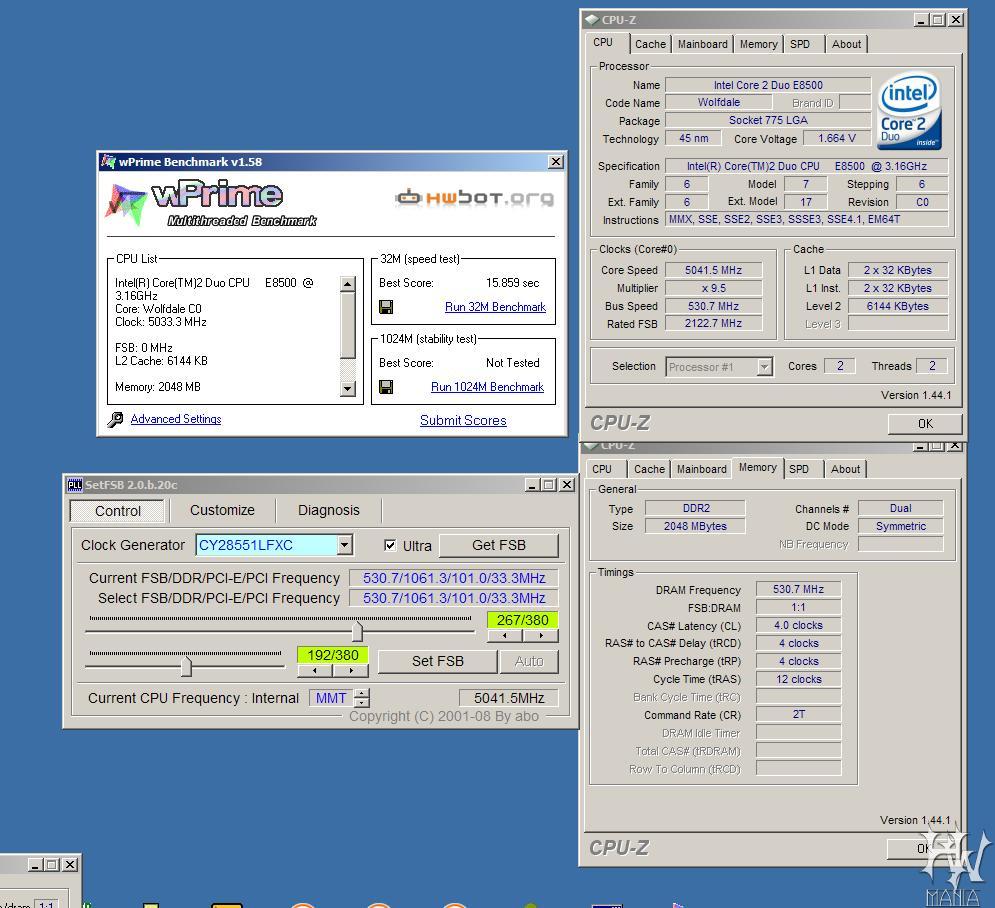Click the MMT stepper up arrow
Screen dimensions: 995x908
(362, 694)
